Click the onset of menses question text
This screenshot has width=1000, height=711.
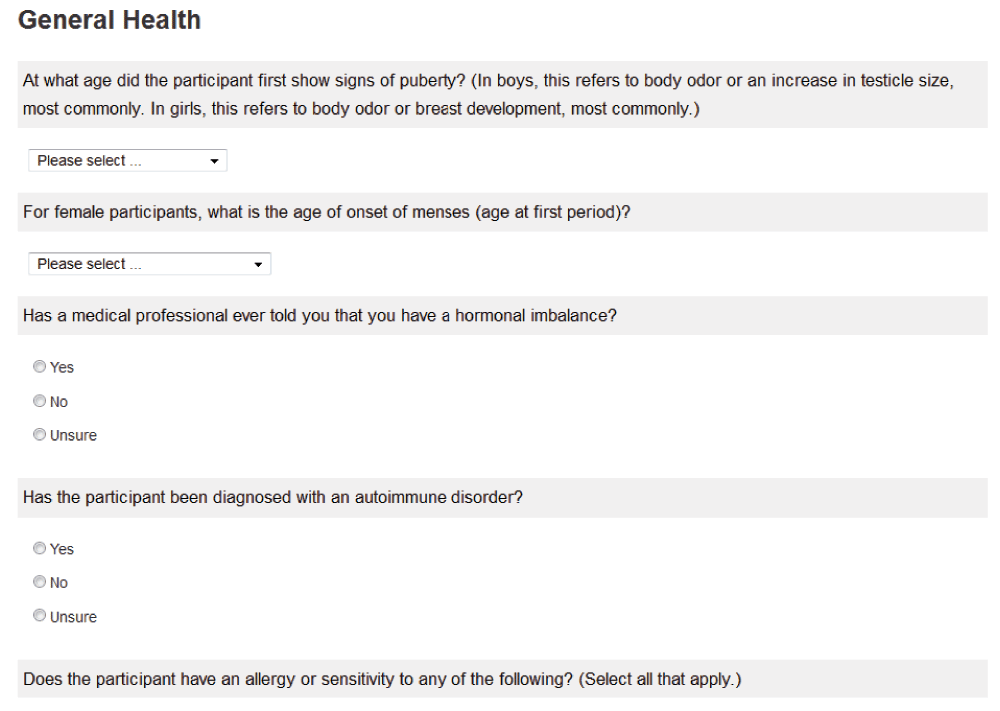(327, 212)
